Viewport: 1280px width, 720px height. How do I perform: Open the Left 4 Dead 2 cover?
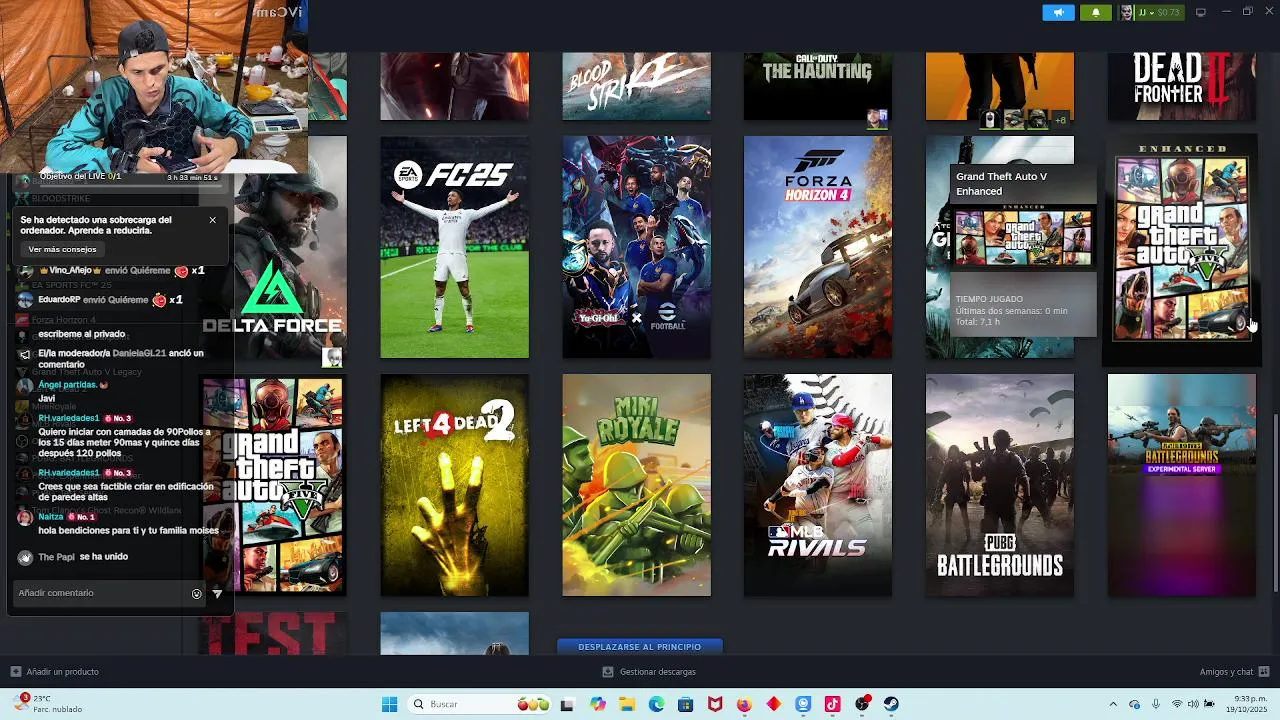(454, 485)
